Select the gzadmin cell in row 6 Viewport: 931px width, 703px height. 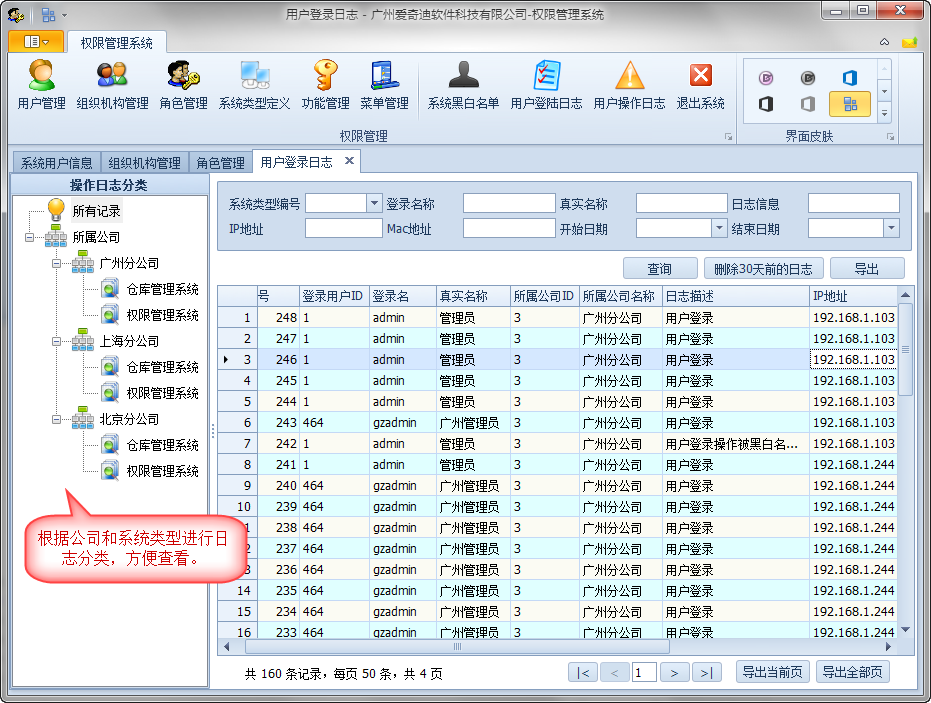[x=403, y=423]
